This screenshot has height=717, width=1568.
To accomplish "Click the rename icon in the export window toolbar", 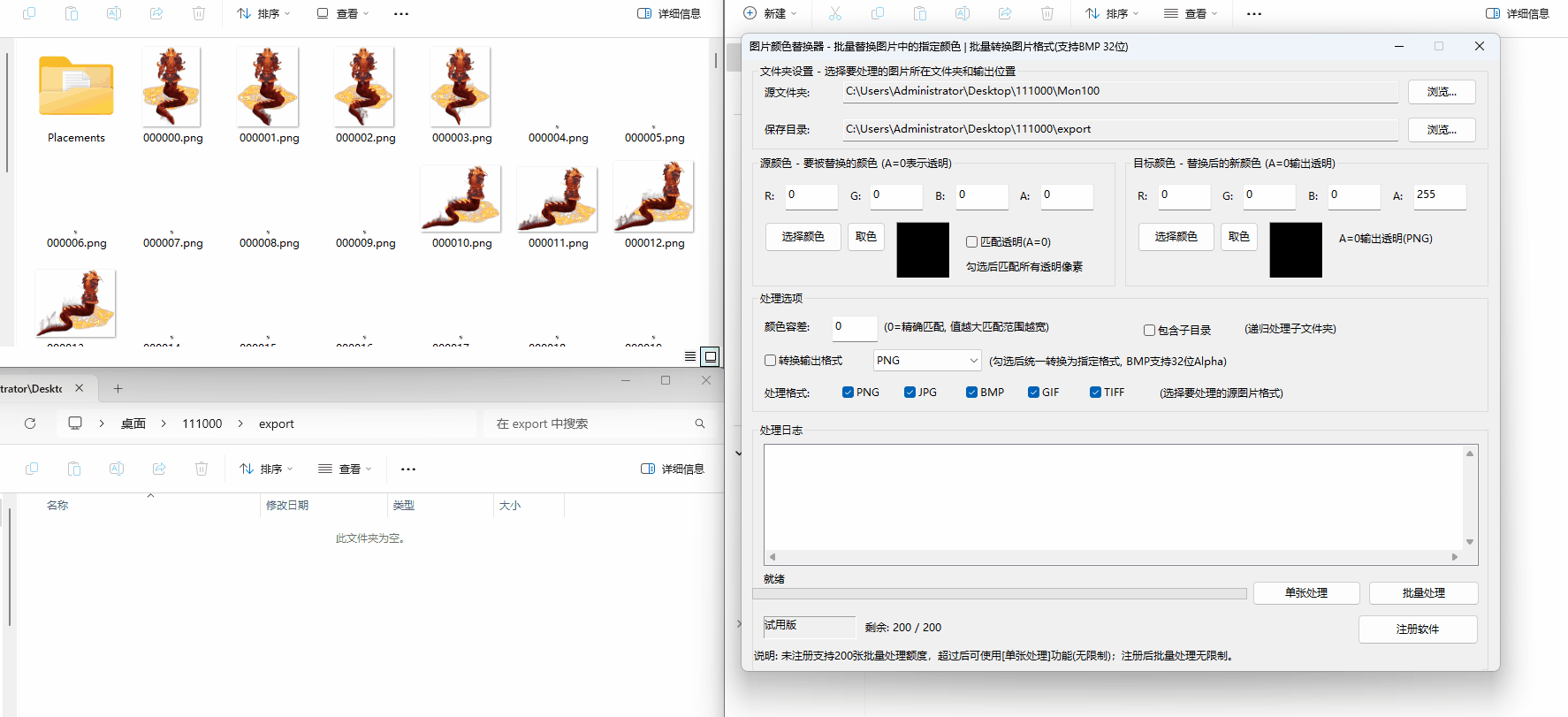I will [117, 469].
